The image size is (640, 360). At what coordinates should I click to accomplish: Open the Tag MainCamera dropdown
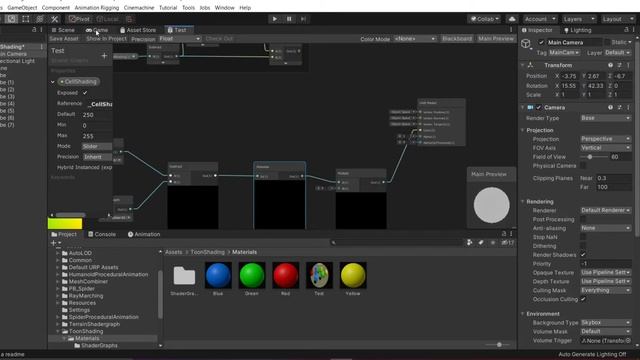[x=564, y=53]
